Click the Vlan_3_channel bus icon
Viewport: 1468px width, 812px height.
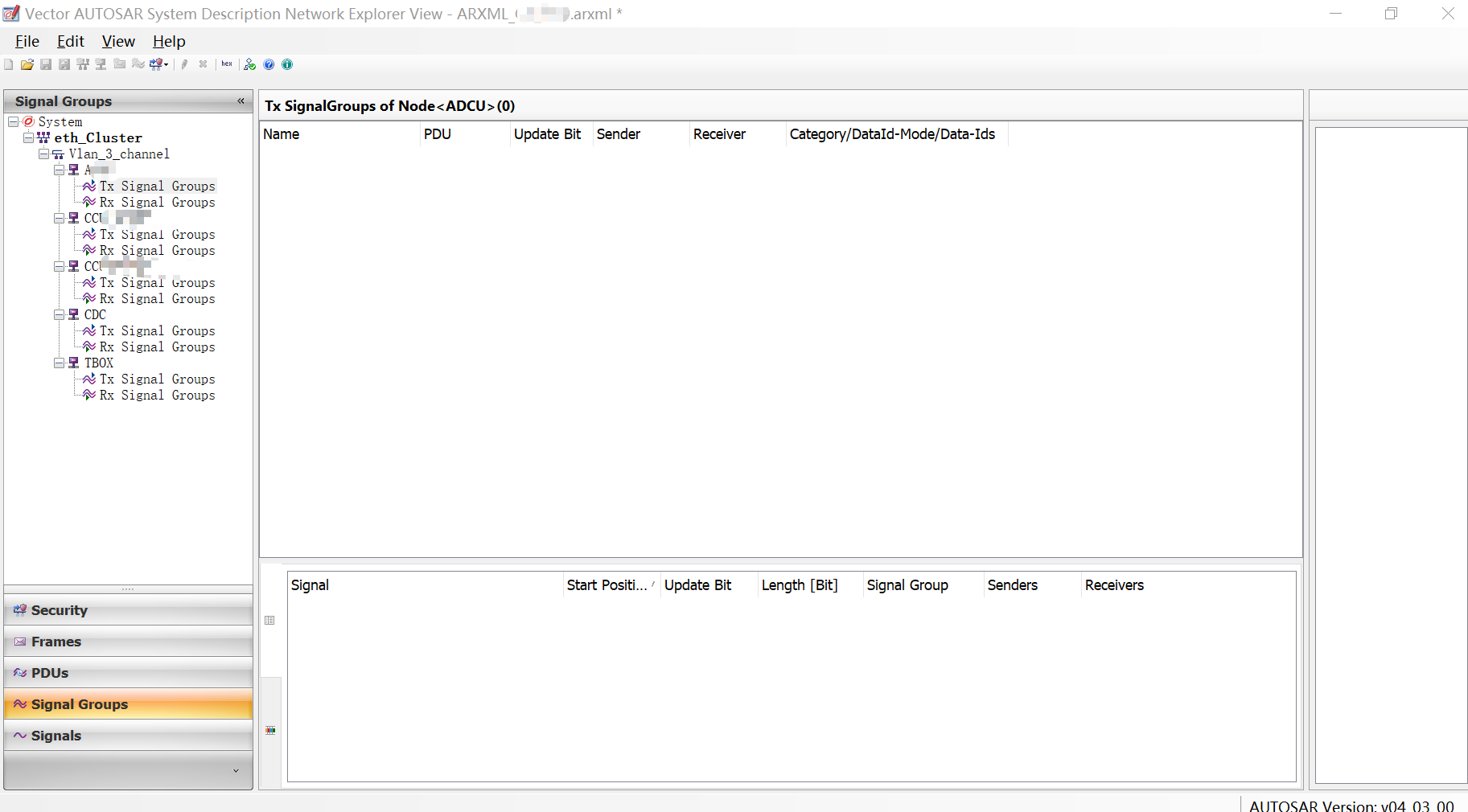[x=58, y=154]
